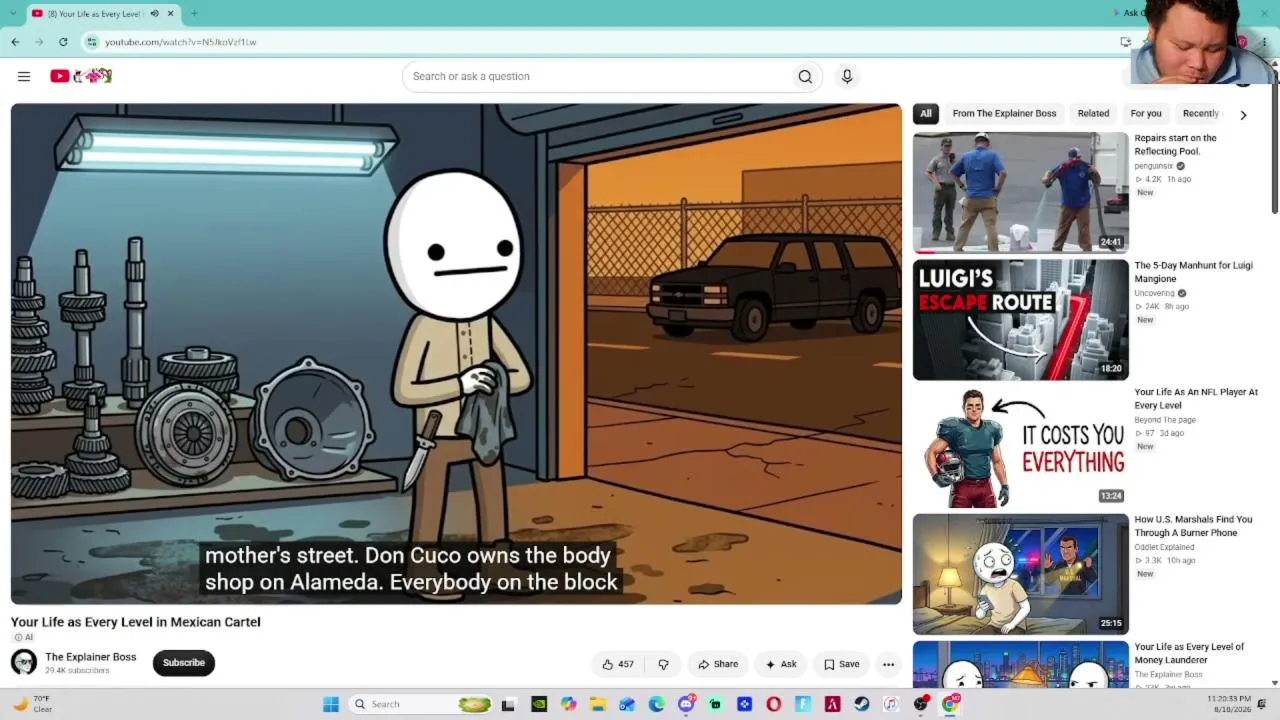Show more filter chips with right chevron
The width and height of the screenshot is (1280, 720).
(x=1243, y=115)
